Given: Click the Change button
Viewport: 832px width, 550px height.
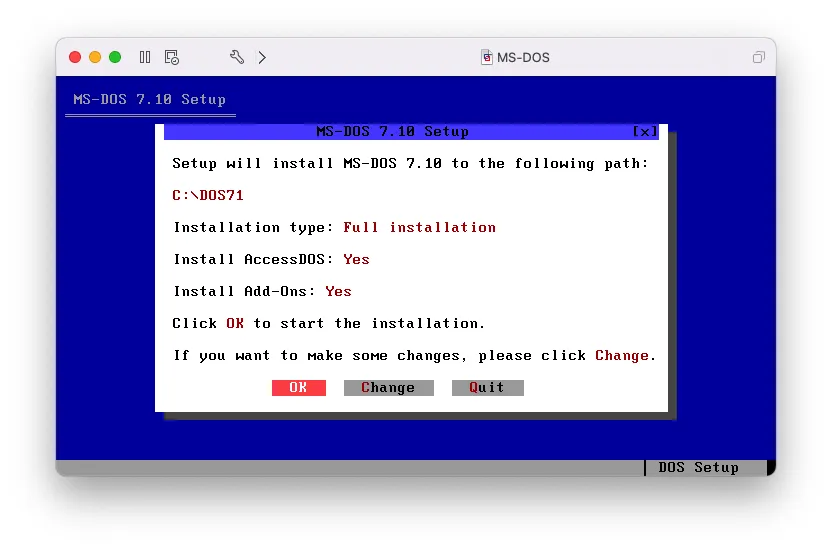Looking at the screenshot, I should 388,388.
